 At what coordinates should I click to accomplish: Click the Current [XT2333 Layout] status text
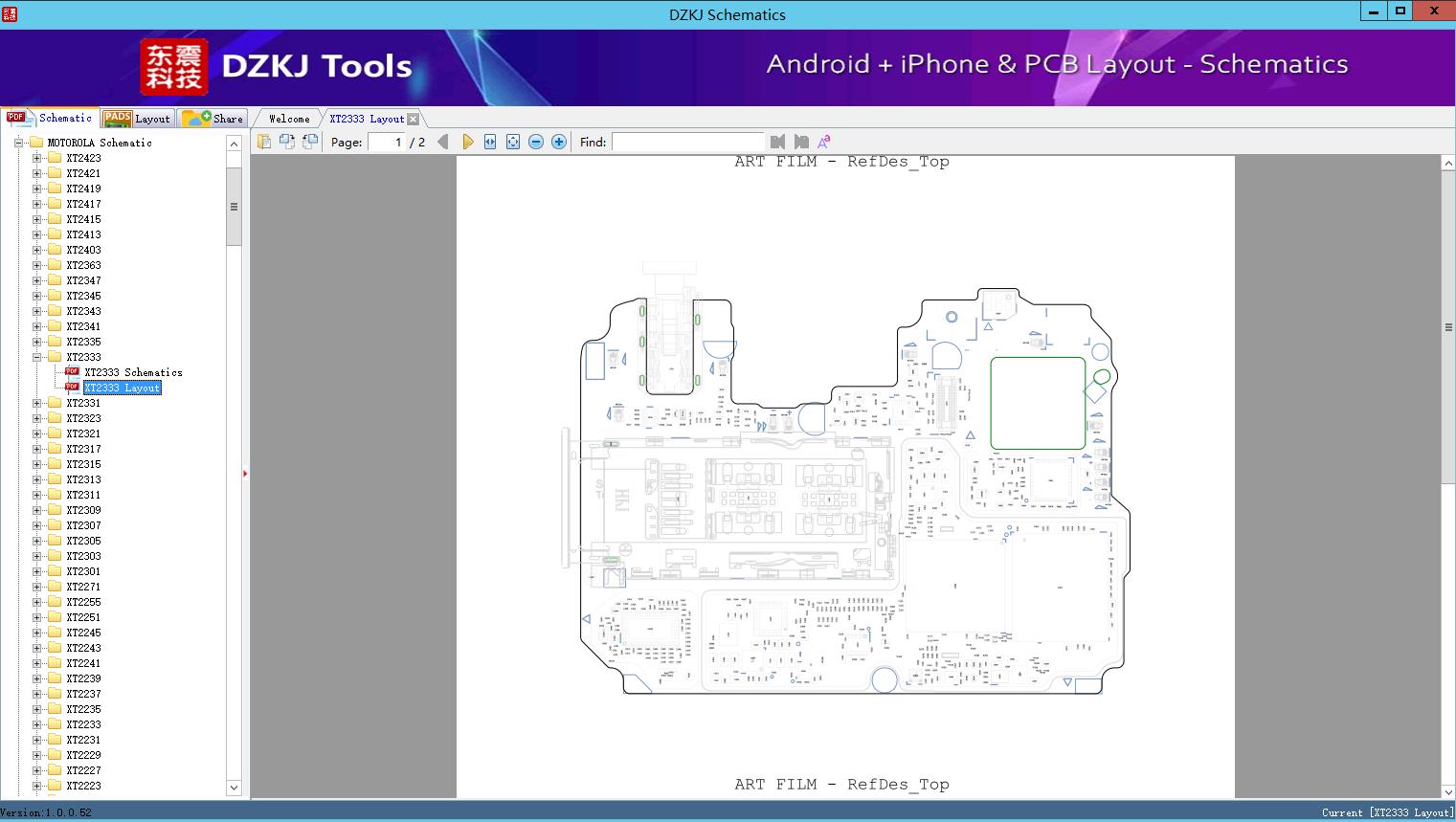pyautogui.click(x=1386, y=812)
